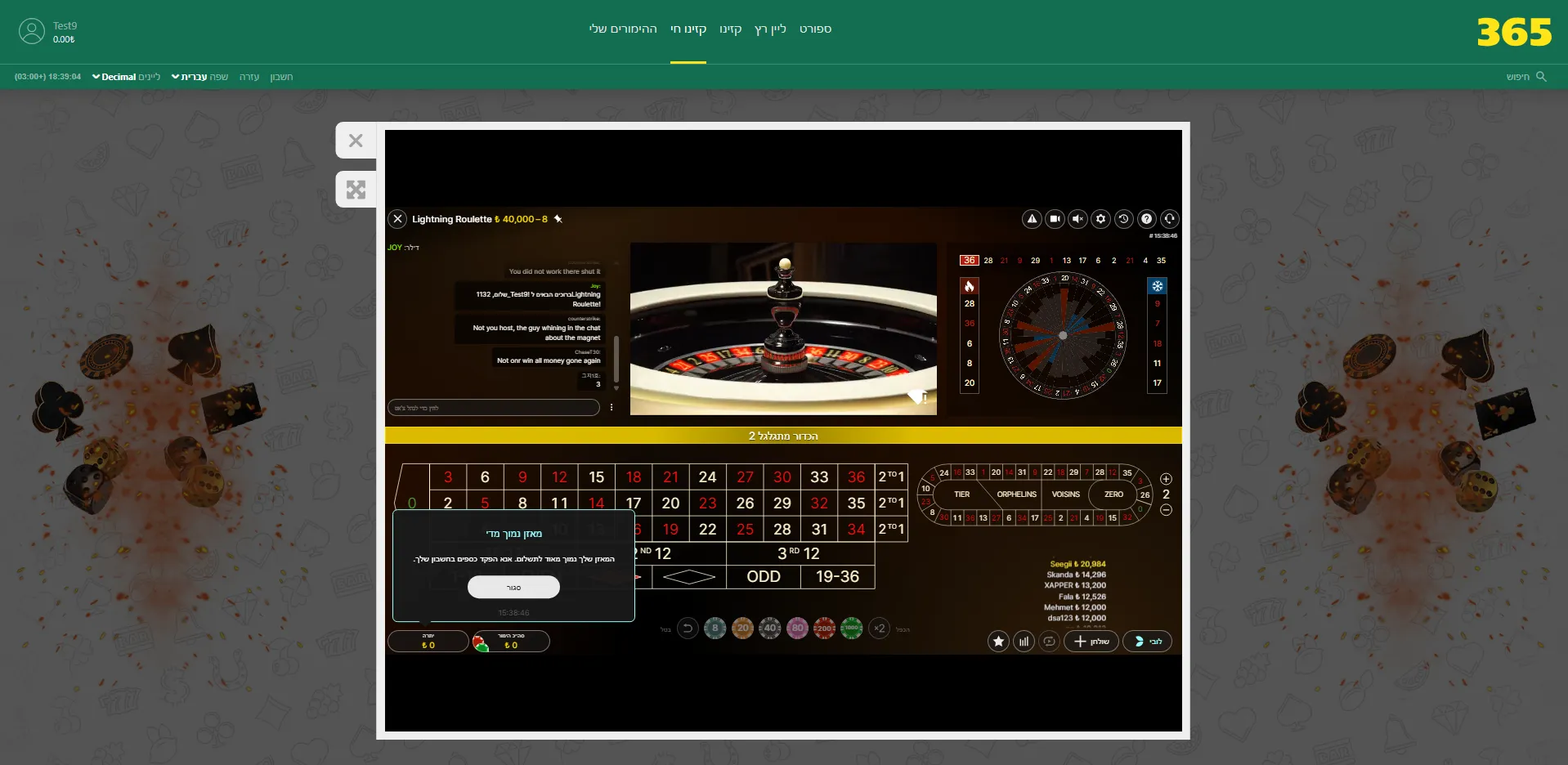Select the x2 double bet icon
1568x765 pixels.
pos(880,629)
